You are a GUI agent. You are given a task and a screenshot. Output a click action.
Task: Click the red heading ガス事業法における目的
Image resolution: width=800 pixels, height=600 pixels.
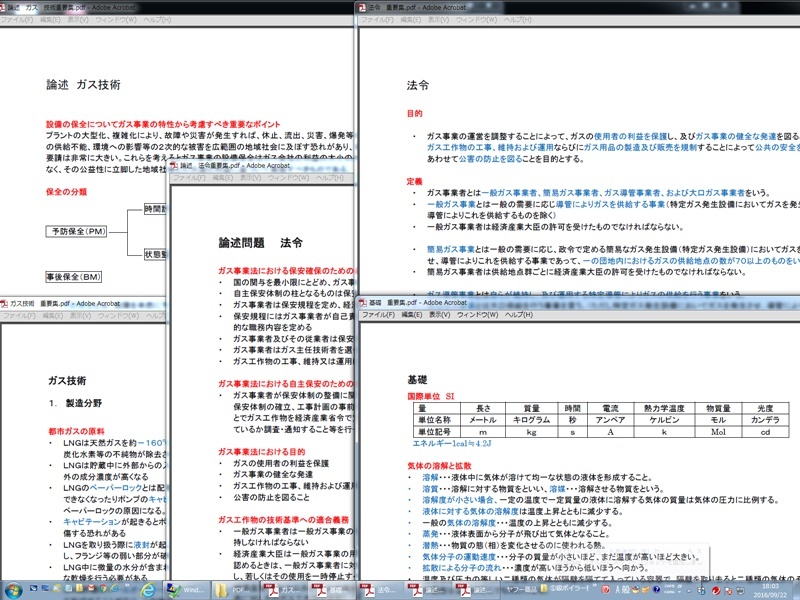coord(261,452)
